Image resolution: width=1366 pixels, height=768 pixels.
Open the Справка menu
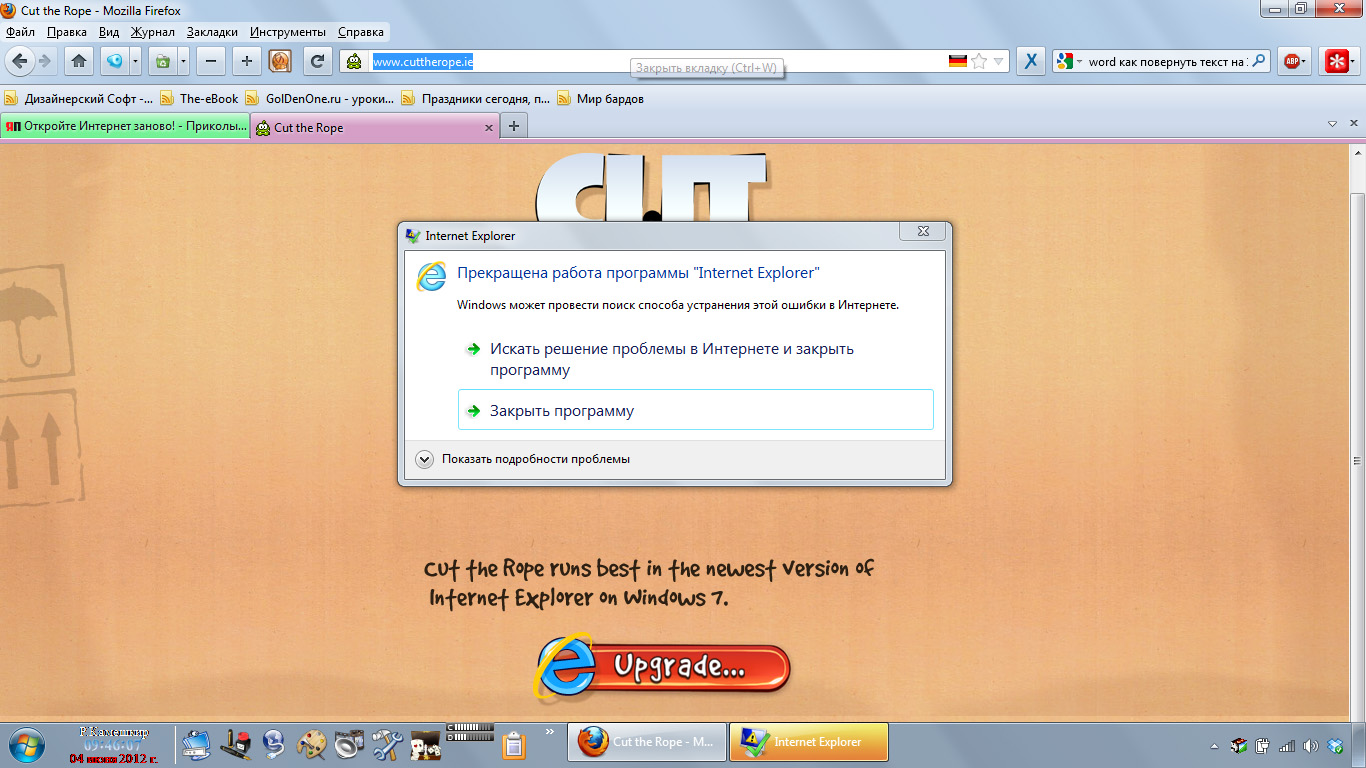pyautogui.click(x=361, y=32)
